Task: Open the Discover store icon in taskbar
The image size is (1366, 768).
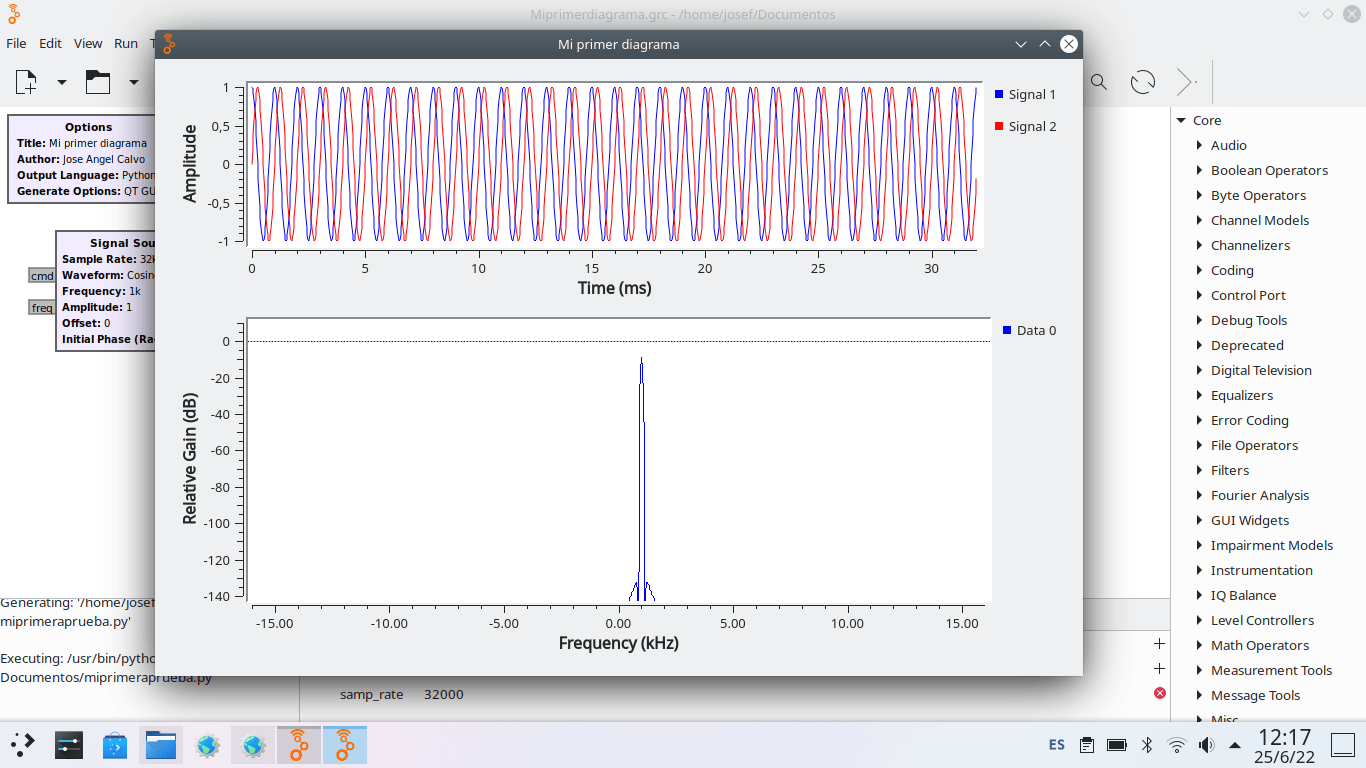Action: pos(115,745)
